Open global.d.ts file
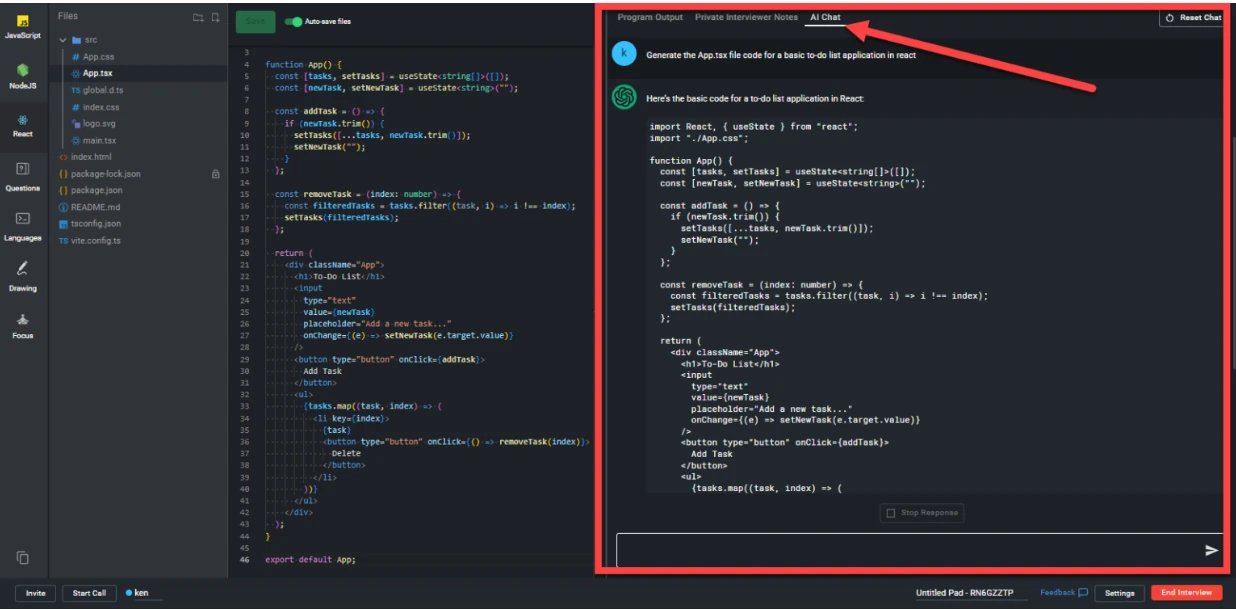The height and width of the screenshot is (610, 1236). pyautogui.click(x=98, y=90)
